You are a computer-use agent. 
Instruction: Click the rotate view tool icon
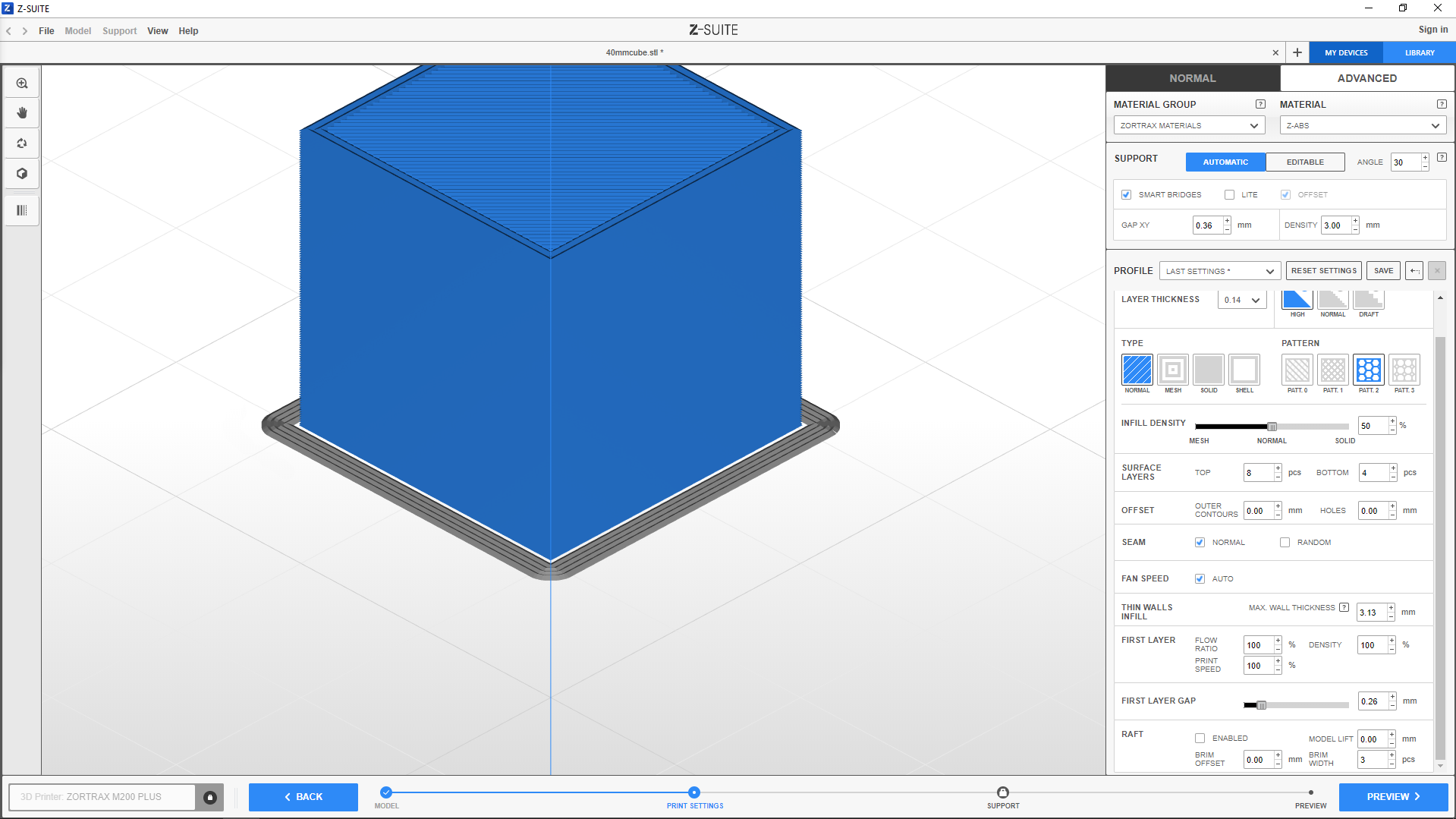22,143
